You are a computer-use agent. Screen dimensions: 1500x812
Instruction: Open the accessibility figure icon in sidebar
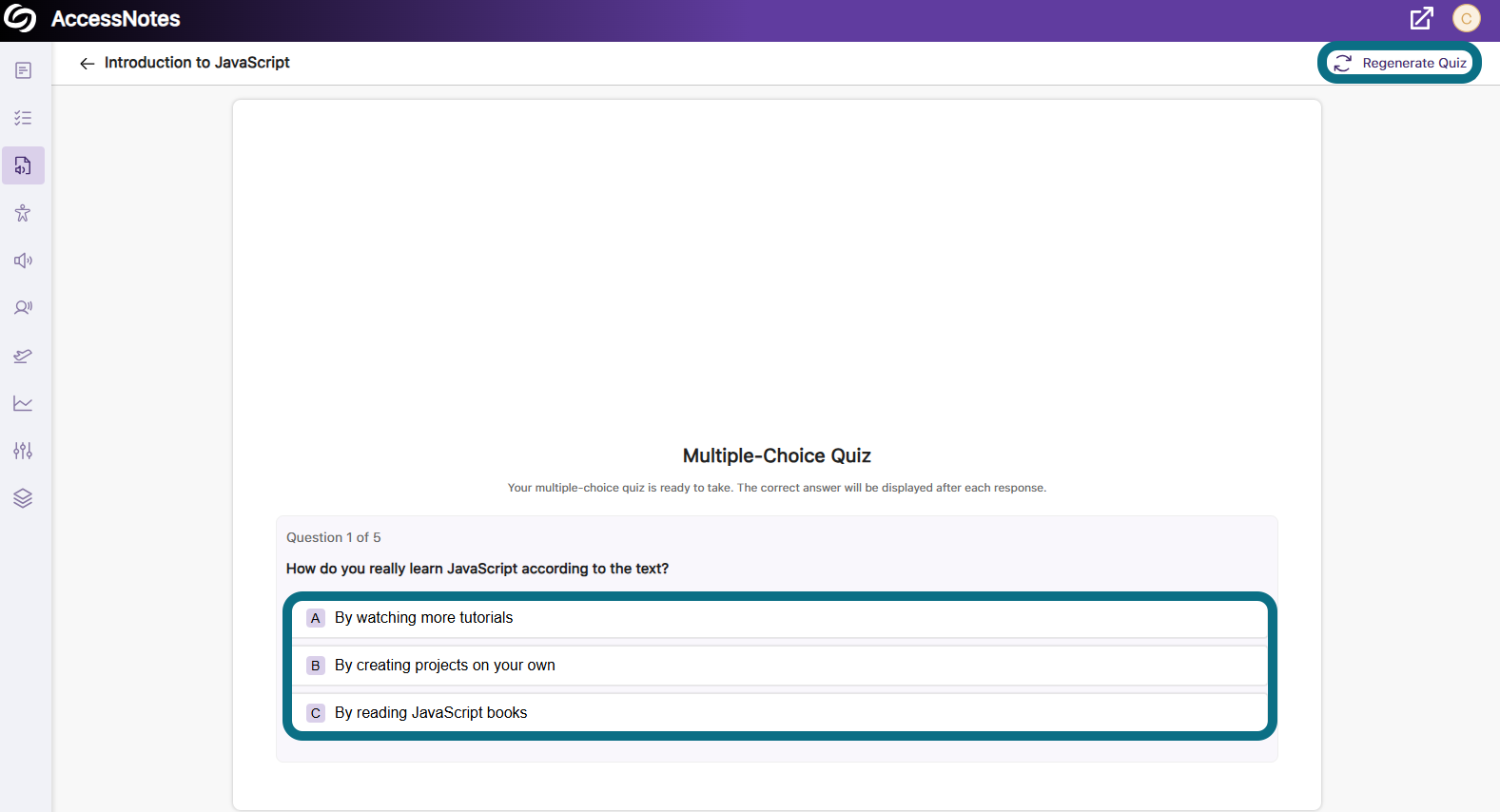(23, 213)
